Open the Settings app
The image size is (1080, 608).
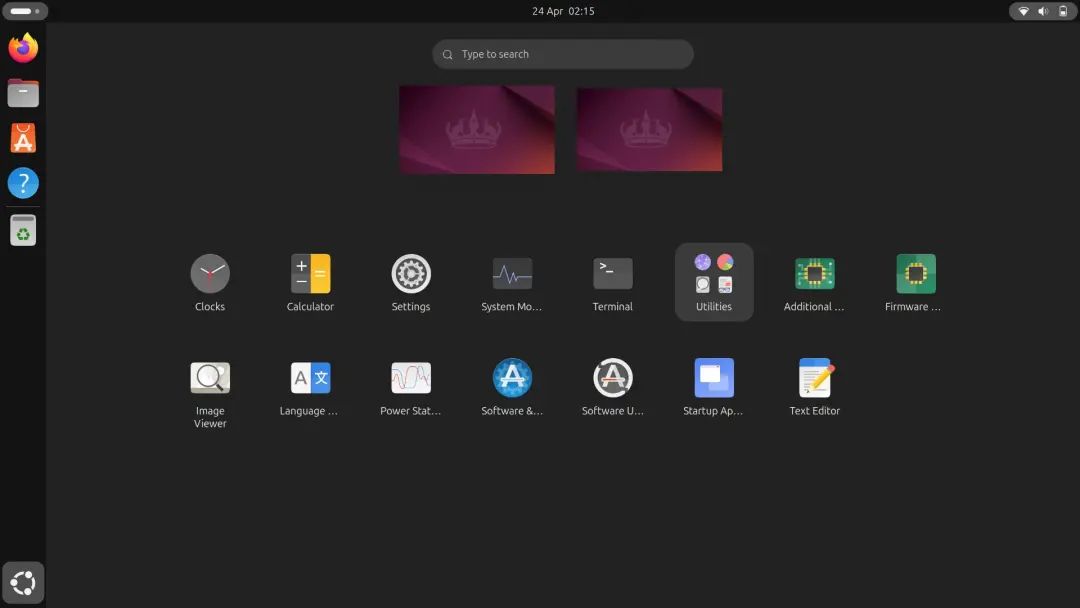pos(410,272)
